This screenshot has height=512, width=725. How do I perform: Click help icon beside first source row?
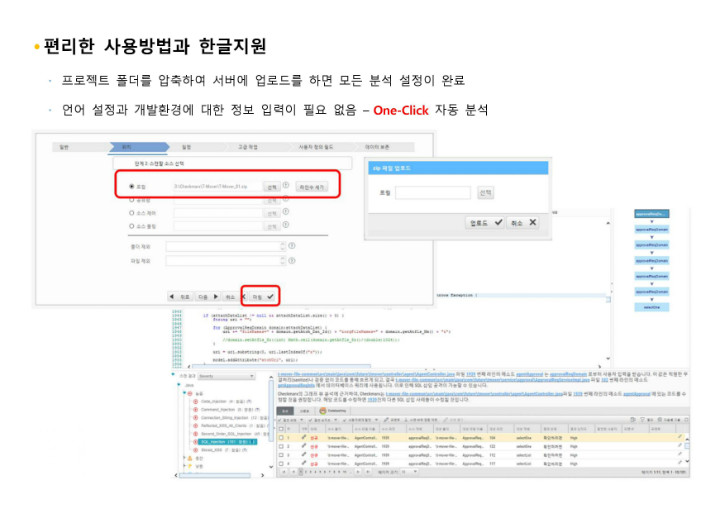[x=286, y=185]
